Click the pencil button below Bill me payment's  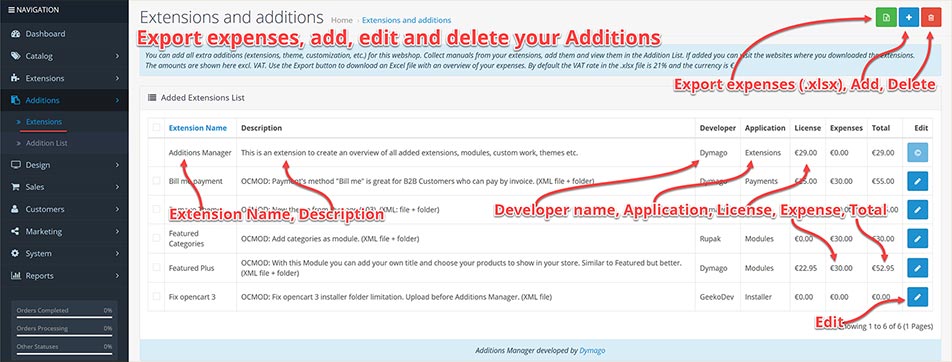click(917, 210)
